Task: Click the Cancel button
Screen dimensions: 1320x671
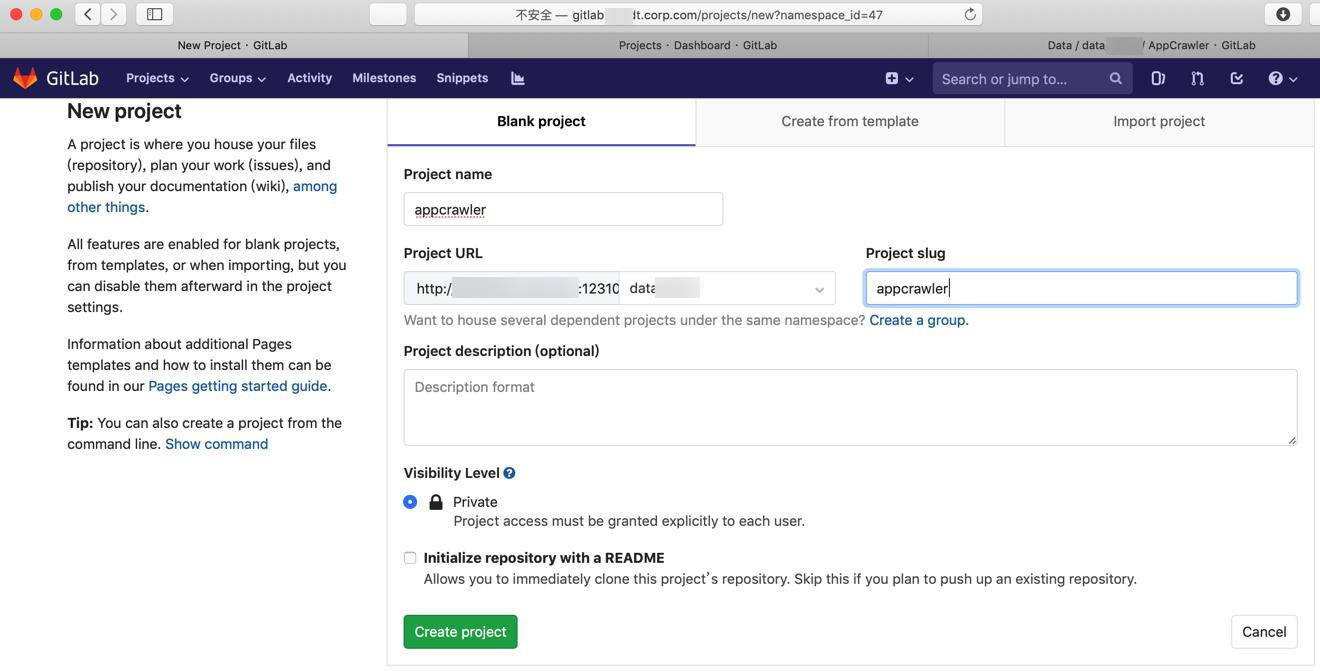Action: pyautogui.click(x=1264, y=632)
